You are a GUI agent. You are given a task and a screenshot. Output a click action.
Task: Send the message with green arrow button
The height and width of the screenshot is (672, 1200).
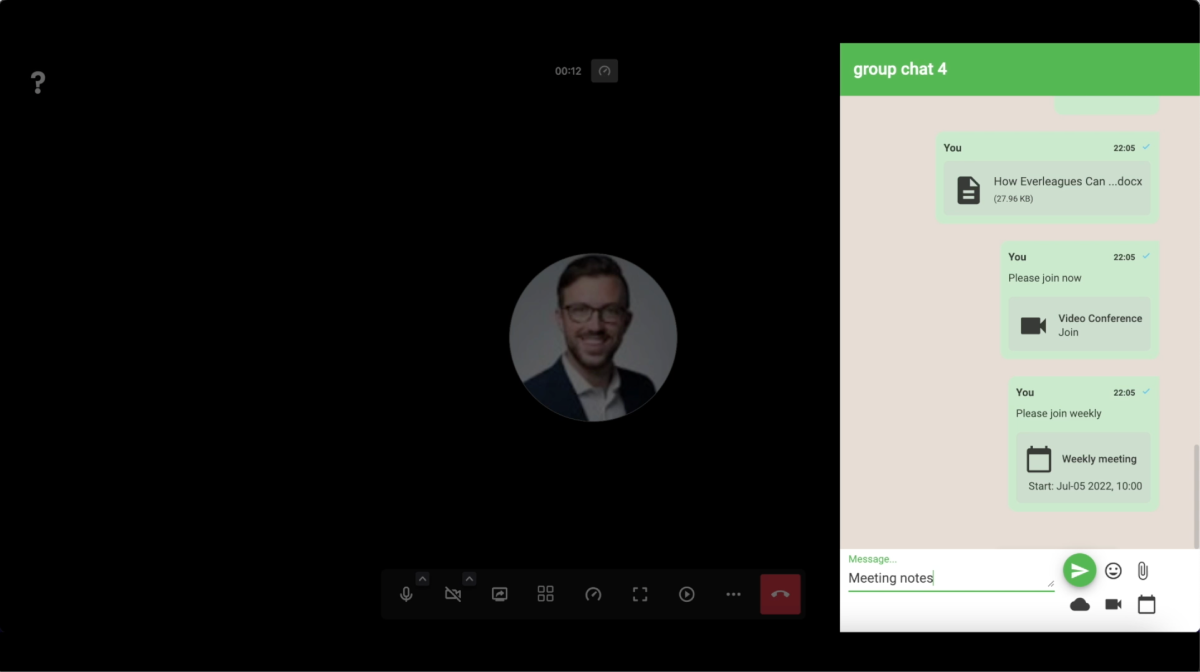pos(1079,570)
